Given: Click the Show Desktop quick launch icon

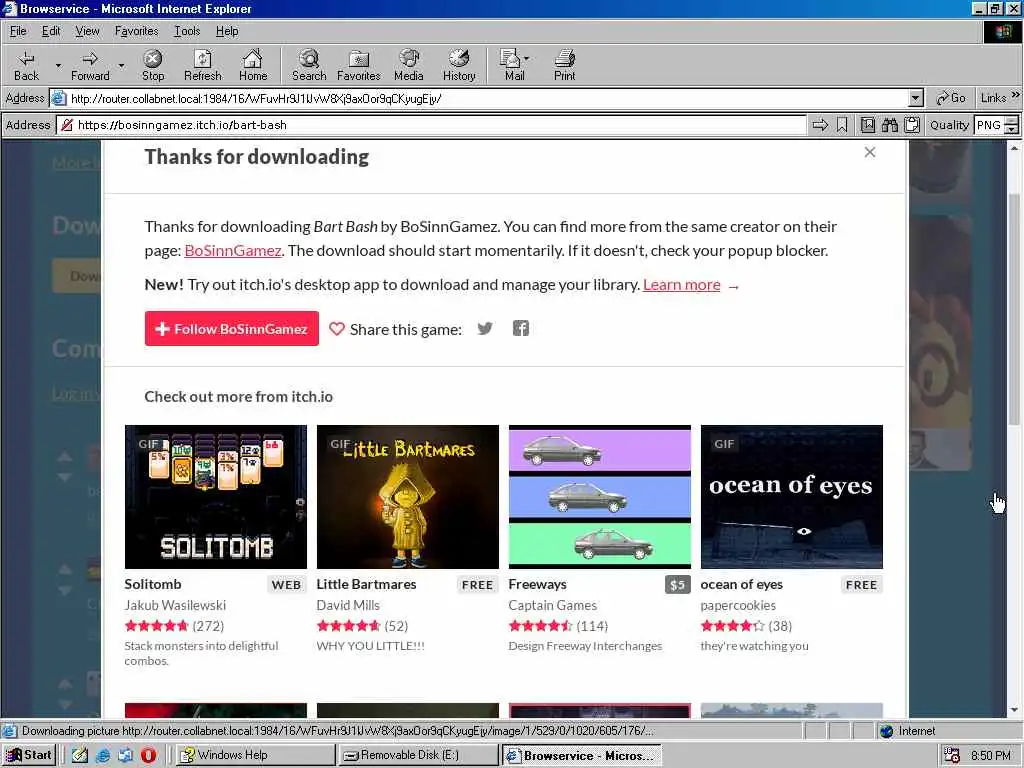Looking at the screenshot, I should coord(80,755).
